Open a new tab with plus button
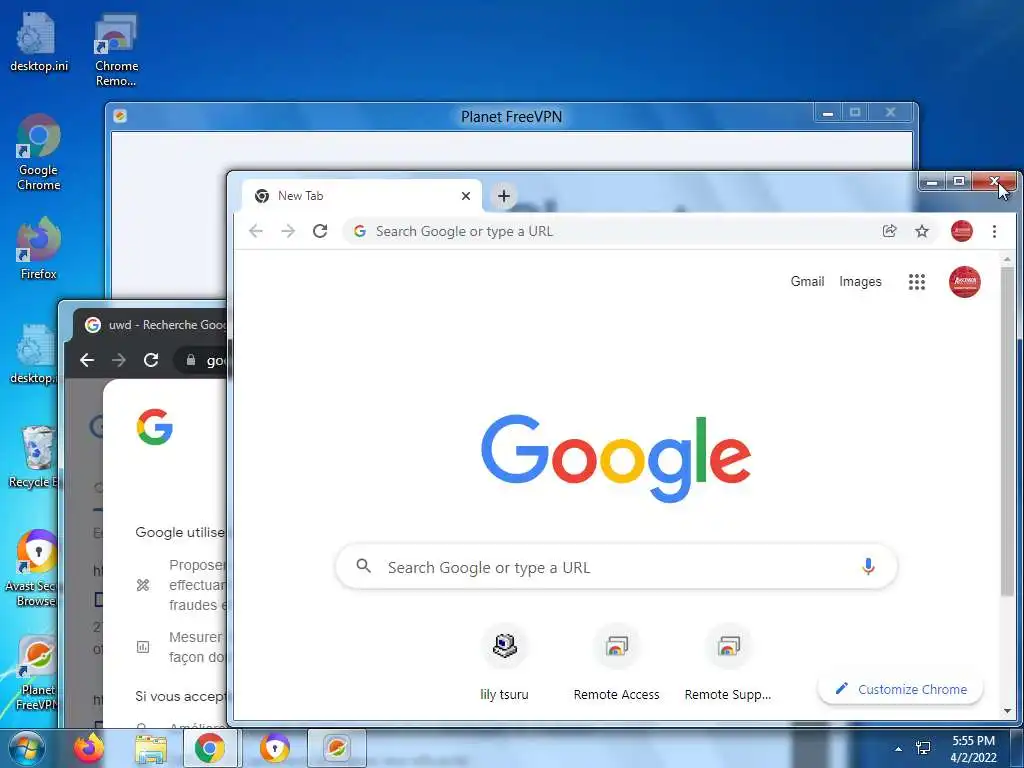This screenshot has height=768, width=1024. coord(504,196)
